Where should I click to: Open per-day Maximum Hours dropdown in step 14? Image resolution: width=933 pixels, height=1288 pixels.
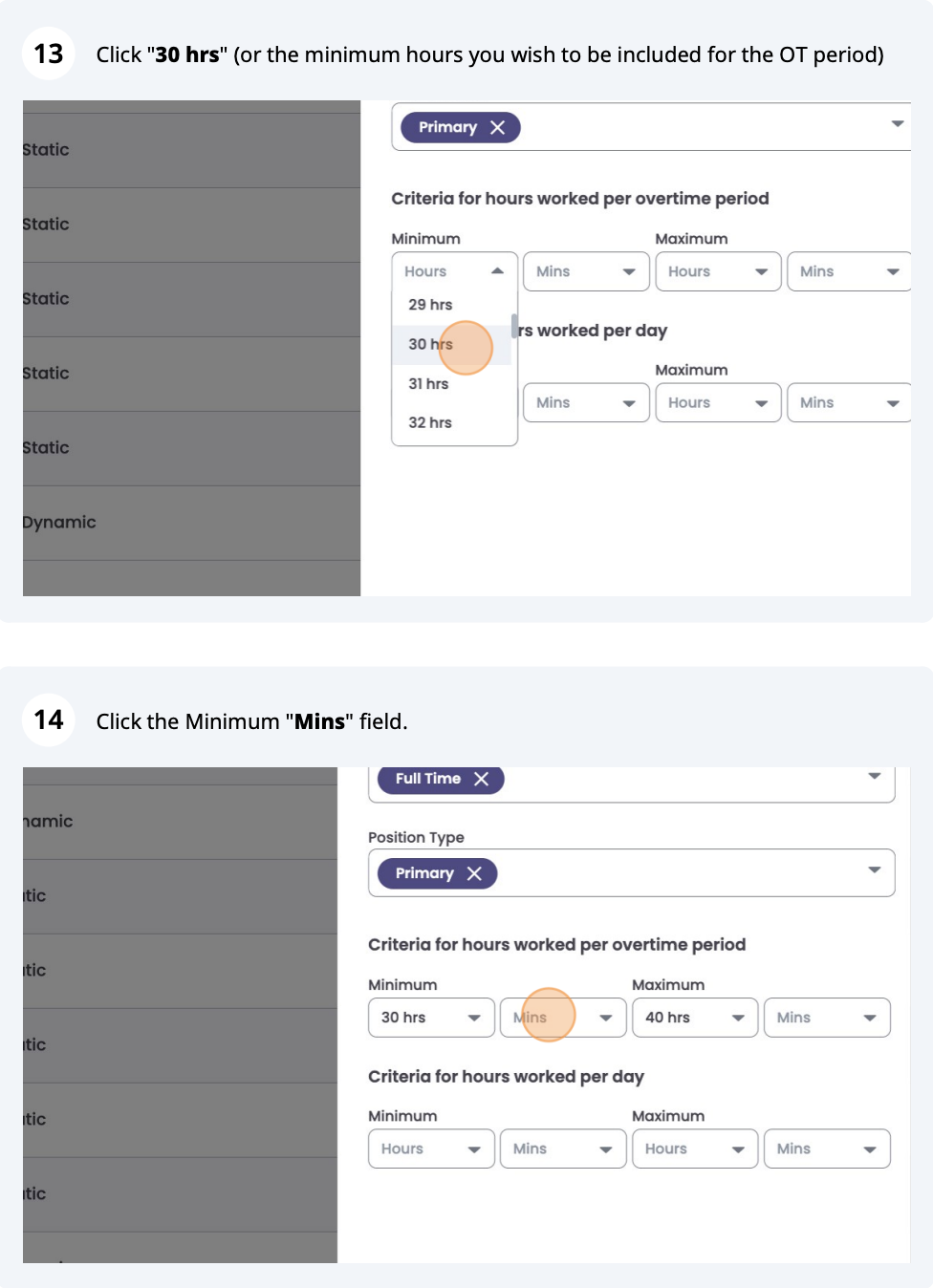coord(695,1148)
